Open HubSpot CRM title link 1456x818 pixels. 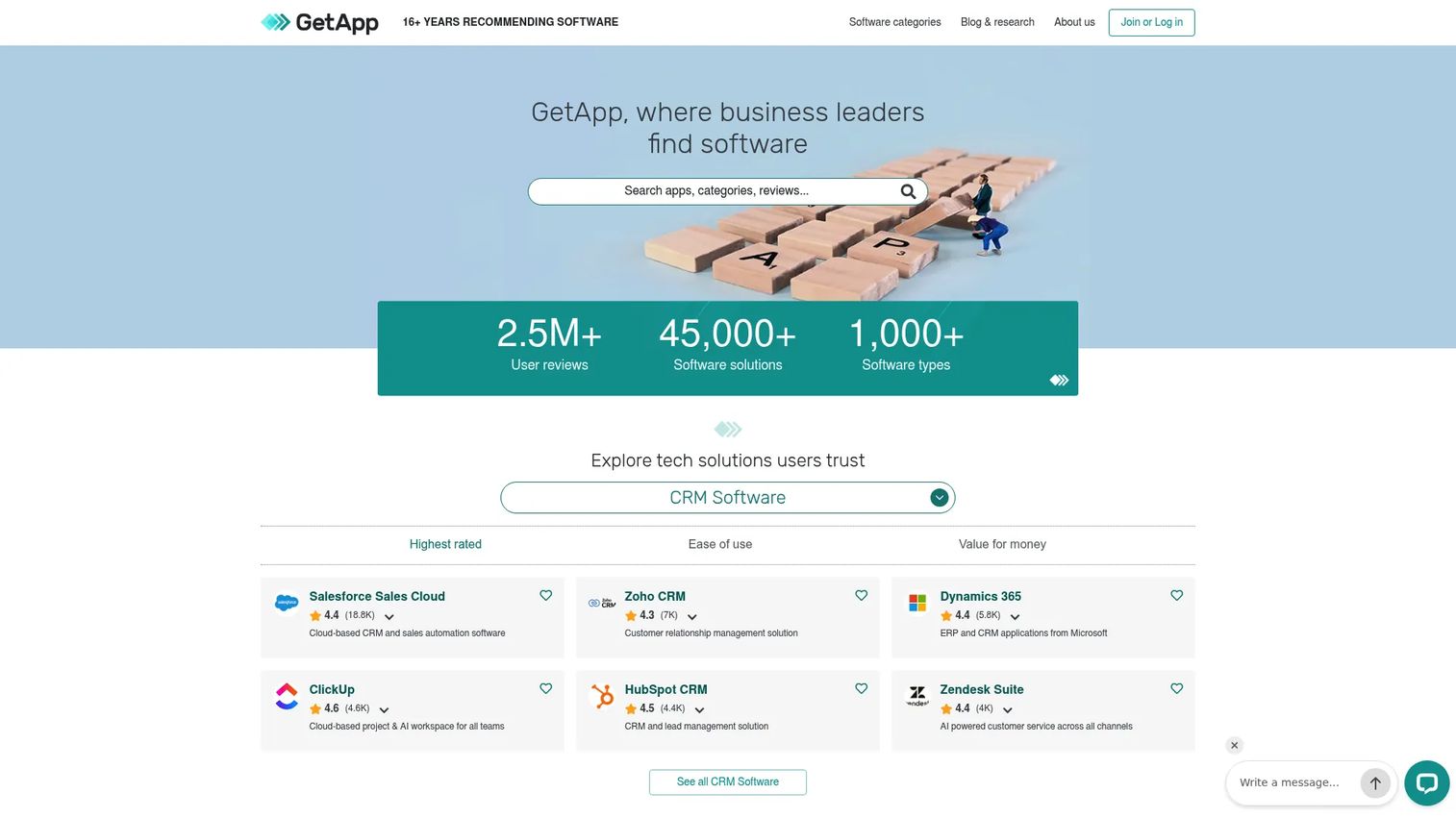pyautogui.click(x=665, y=689)
